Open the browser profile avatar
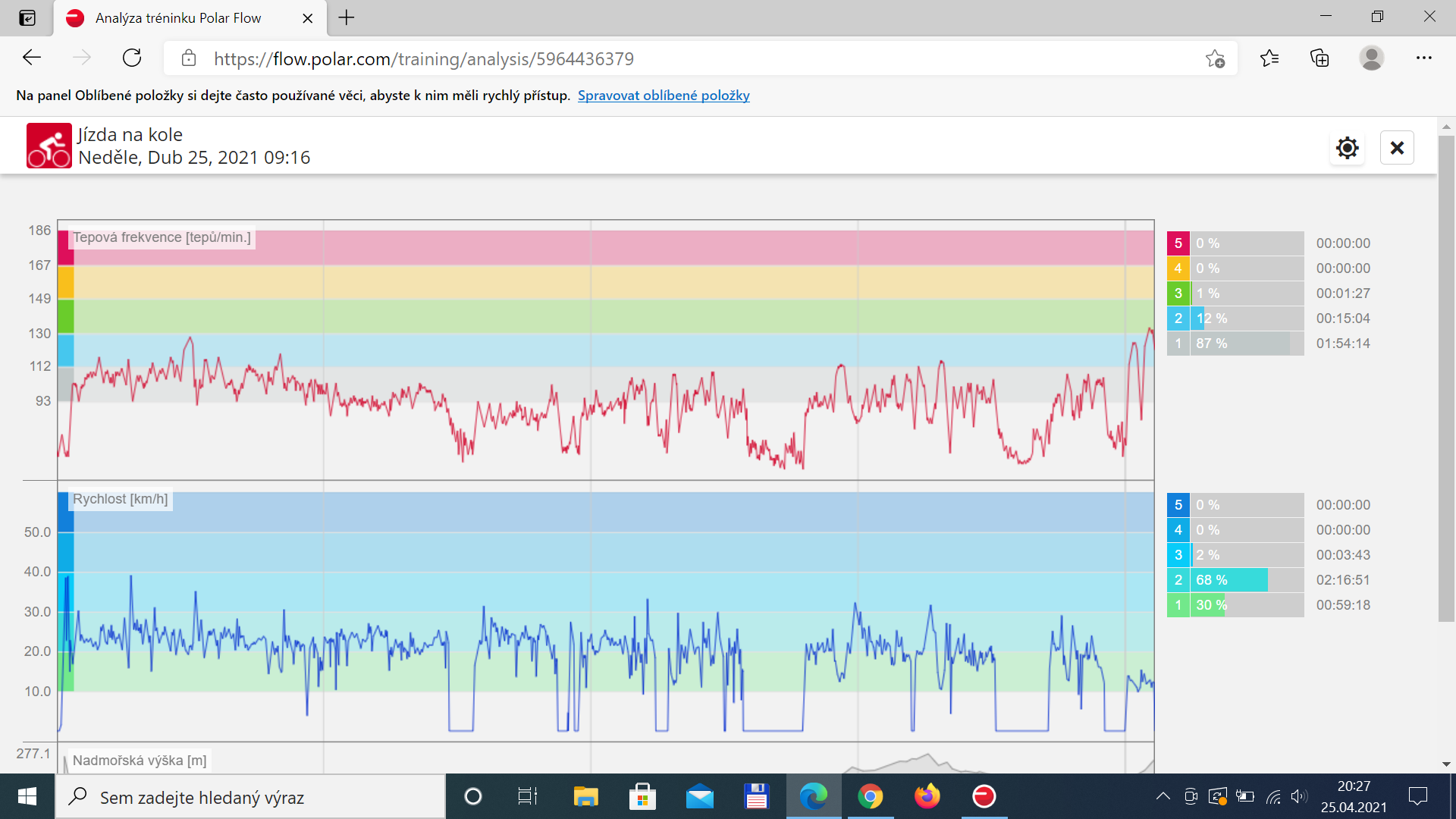The width and height of the screenshot is (1456, 819). pyautogui.click(x=1371, y=58)
